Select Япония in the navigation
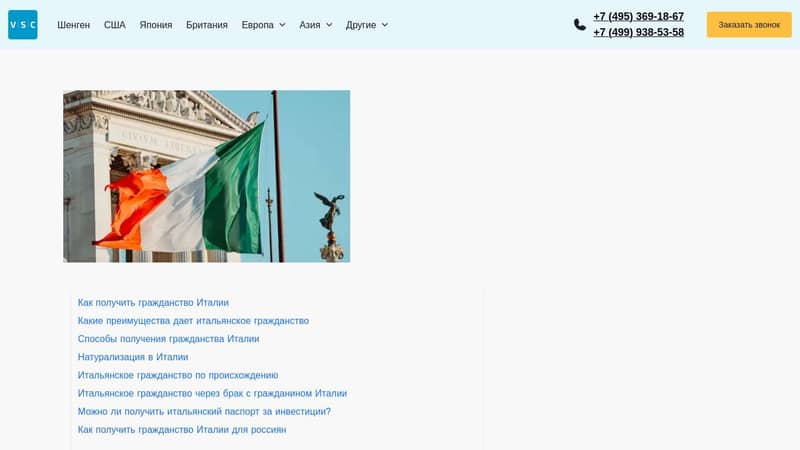This screenshot has height=450, width=800. pyautogui.click(x=156, y=25)
